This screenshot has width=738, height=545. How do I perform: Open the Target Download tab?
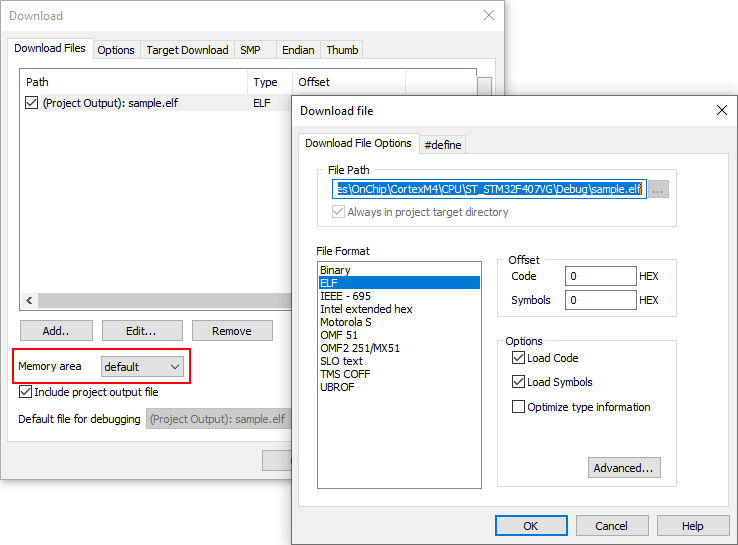point(187,50)
